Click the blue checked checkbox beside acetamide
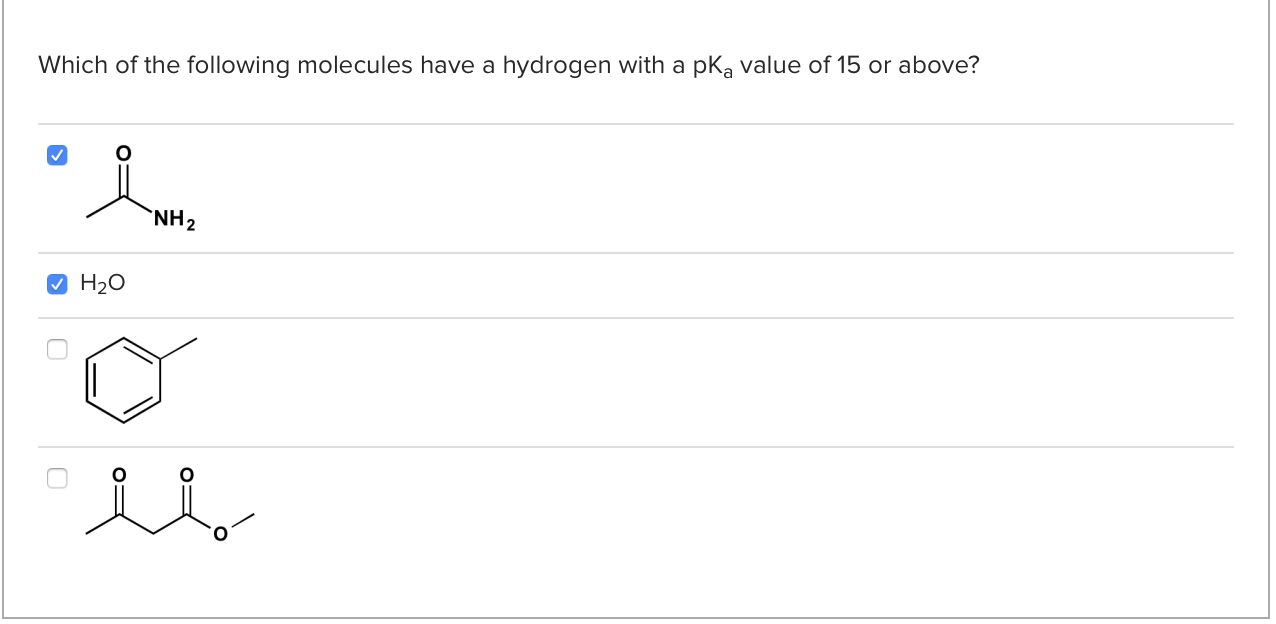Screen dimensions: 1276x624 pyautogui.click(x=57, y=155)
